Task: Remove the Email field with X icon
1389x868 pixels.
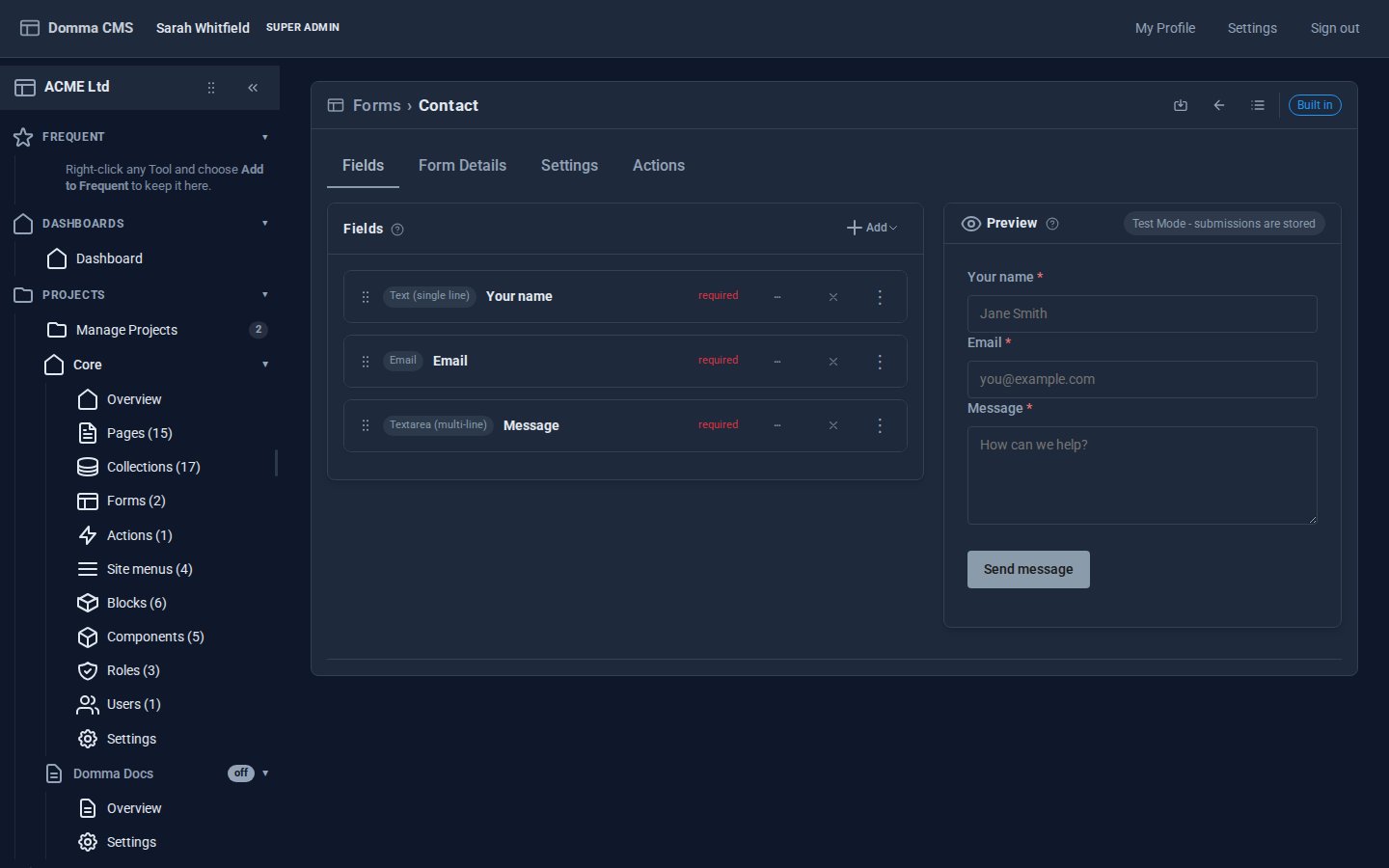Action: pyautogui.click(x=833, y=362)
